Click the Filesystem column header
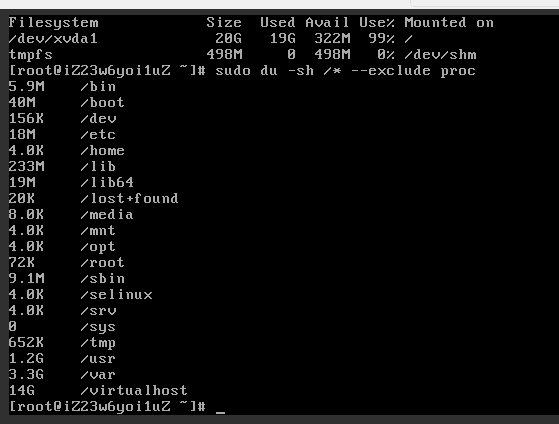The height and width of the screenshot is (424, 559). 53,22
